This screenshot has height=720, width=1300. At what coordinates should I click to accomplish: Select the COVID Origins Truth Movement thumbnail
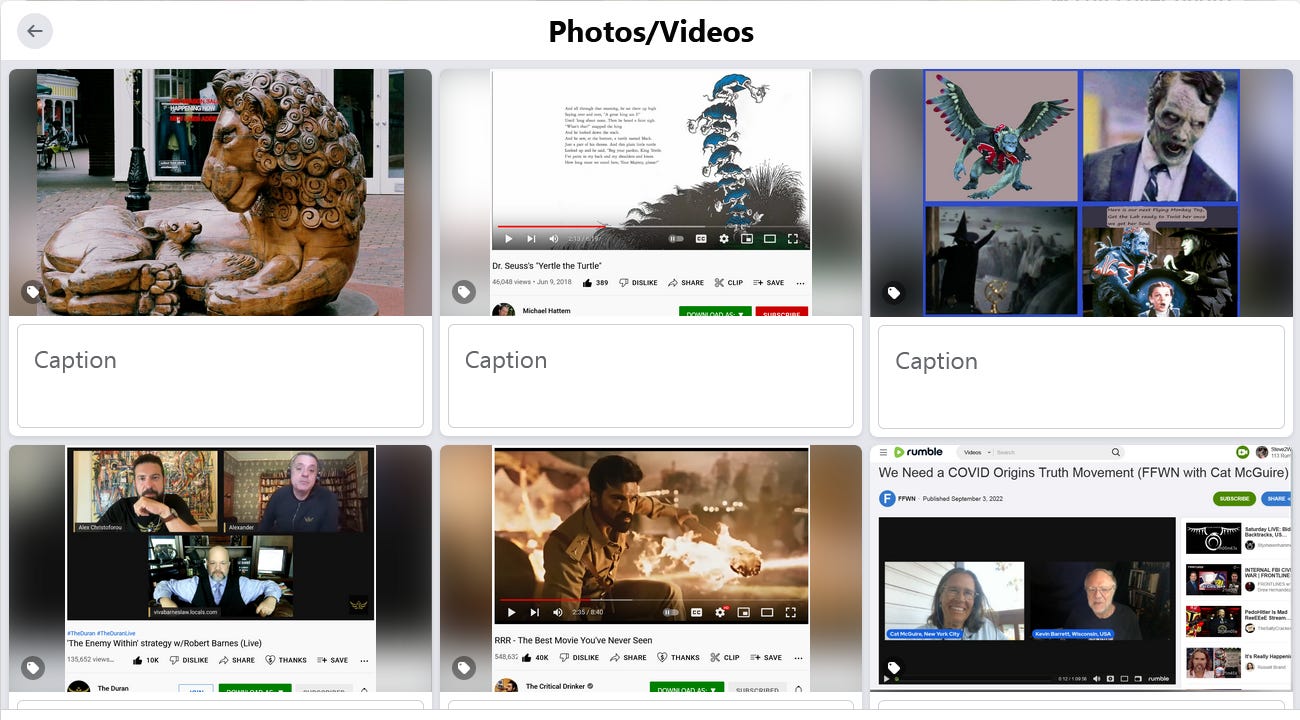pos(1081,568)
